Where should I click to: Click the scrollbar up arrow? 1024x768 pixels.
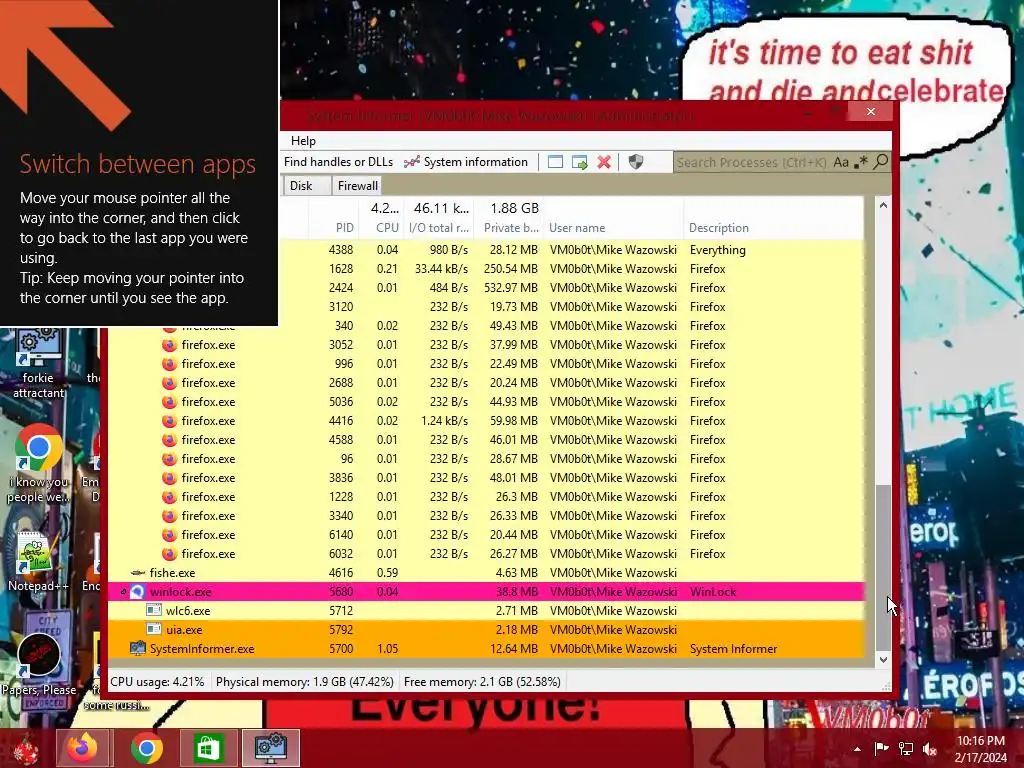pyautogui.click(x=883, y=205)
